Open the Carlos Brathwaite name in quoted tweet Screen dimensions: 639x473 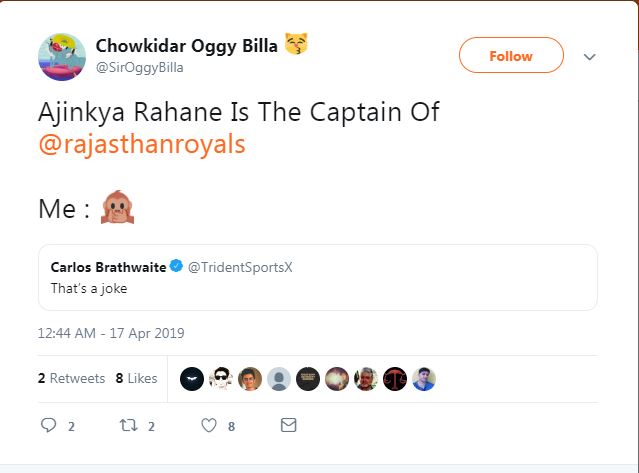pyautogui.click(x=108, y=267)
